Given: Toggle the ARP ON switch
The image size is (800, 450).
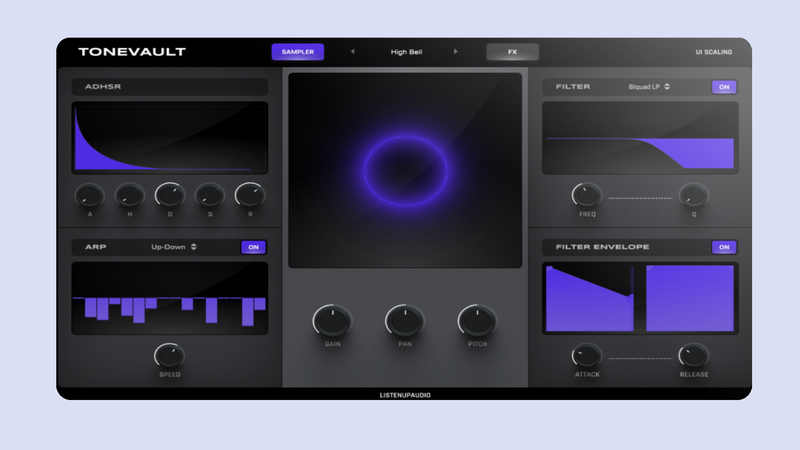Looking at the screenshot, I should click(253, 247).
